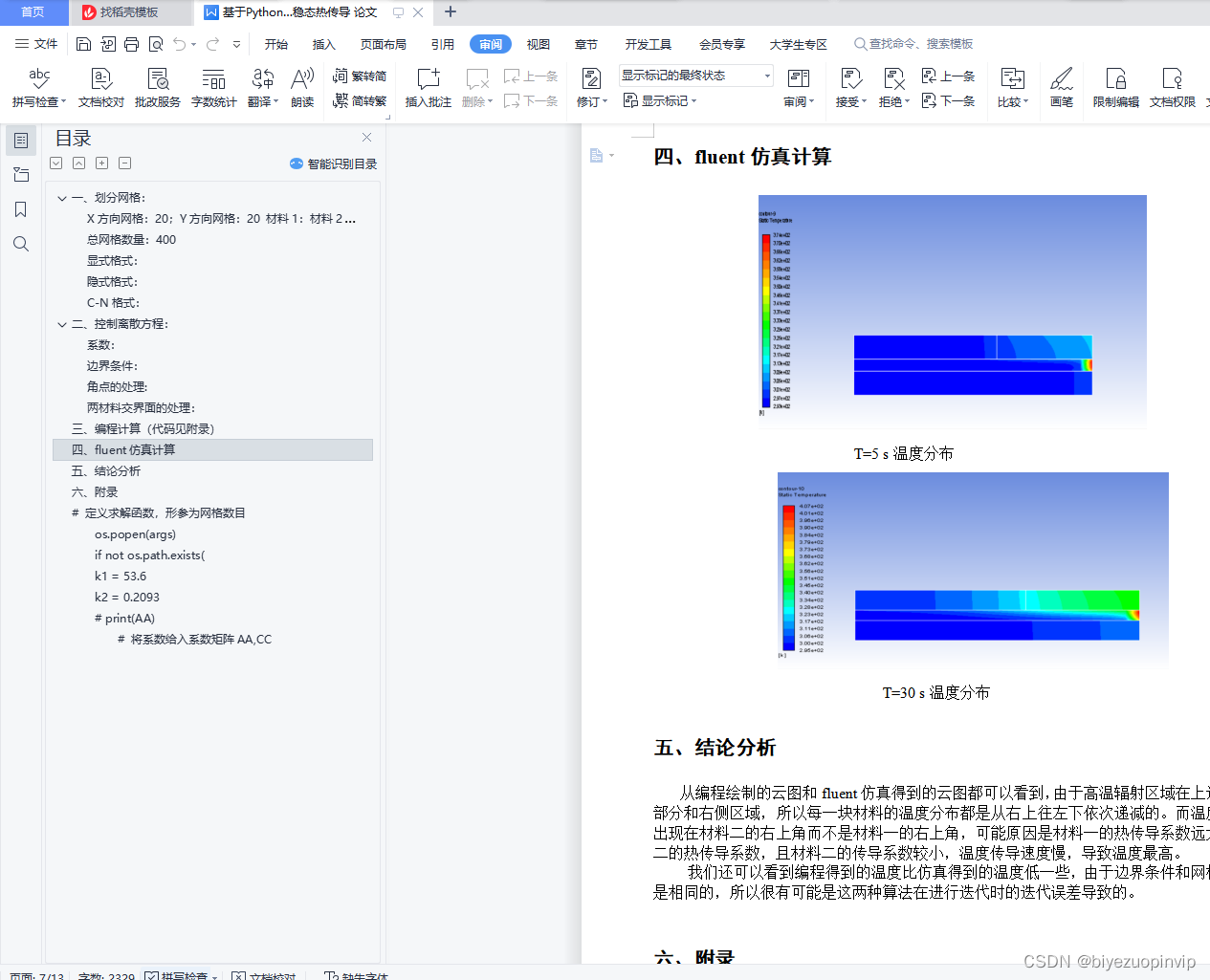Click 下一条 to jump to next comment
This screenshot has width=1210, height=980.
(x=532, y=101)
